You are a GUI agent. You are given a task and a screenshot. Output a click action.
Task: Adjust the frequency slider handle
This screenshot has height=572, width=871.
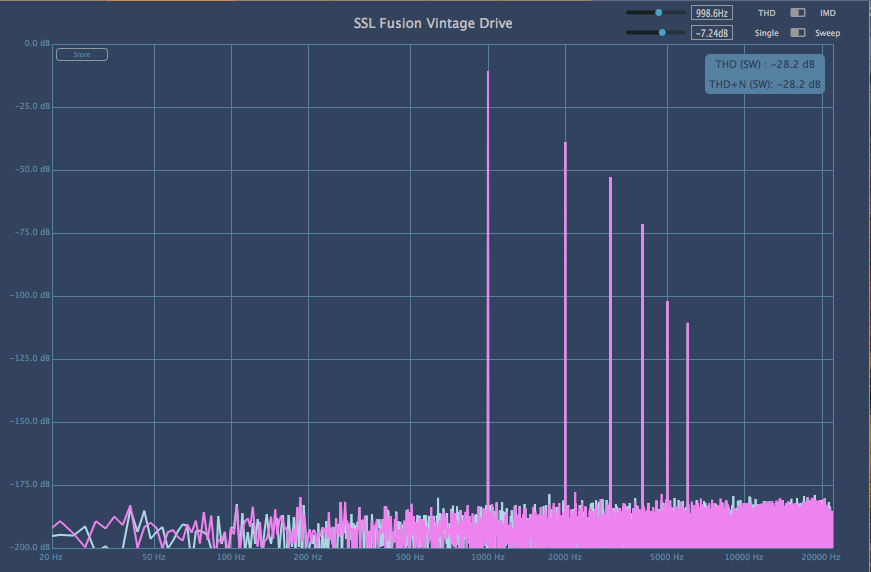coord(659,12)
